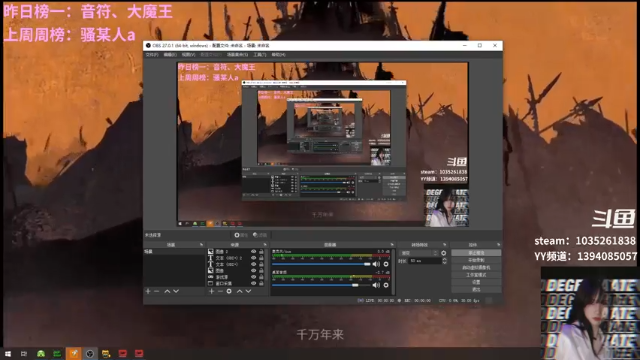Open the yellow cat taskbar app

(x=106, y=353)
